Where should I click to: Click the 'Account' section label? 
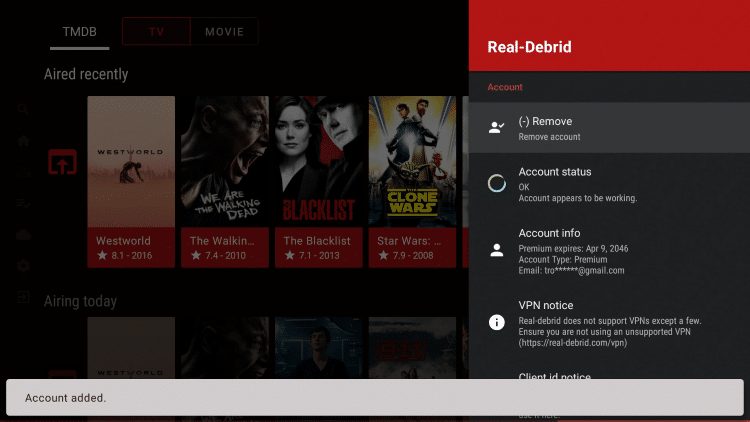click(x=505, y=87)
